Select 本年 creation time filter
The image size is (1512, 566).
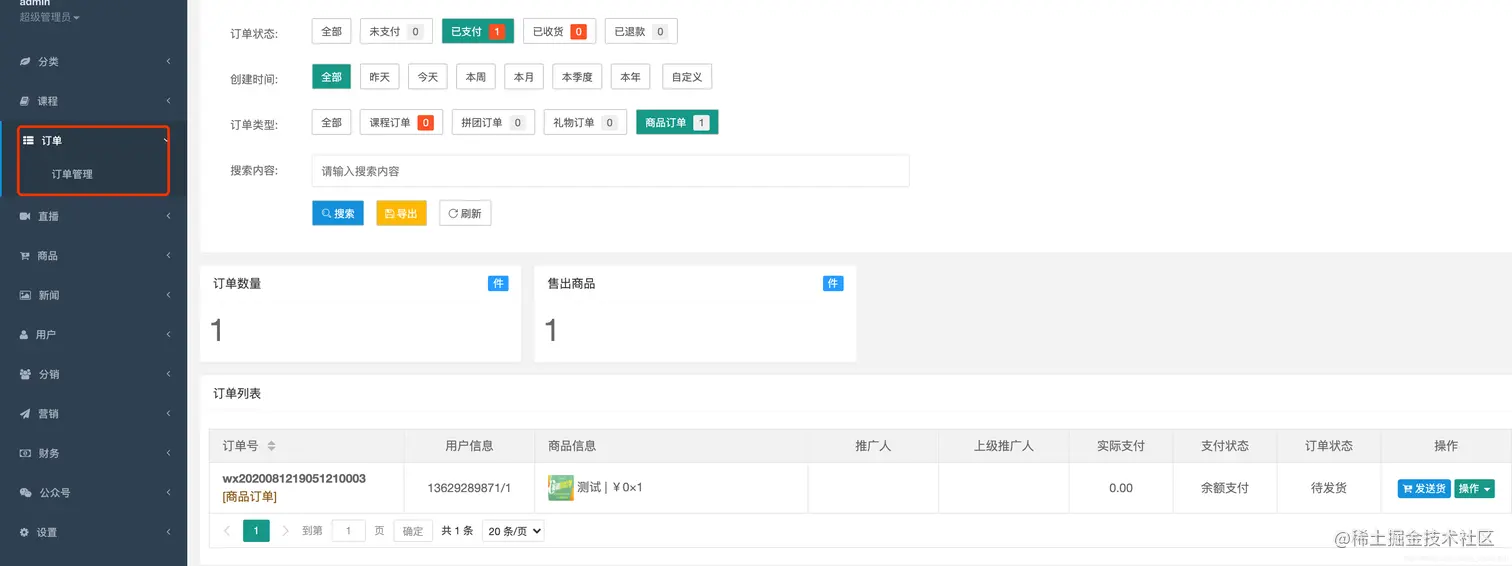point(630,77)
